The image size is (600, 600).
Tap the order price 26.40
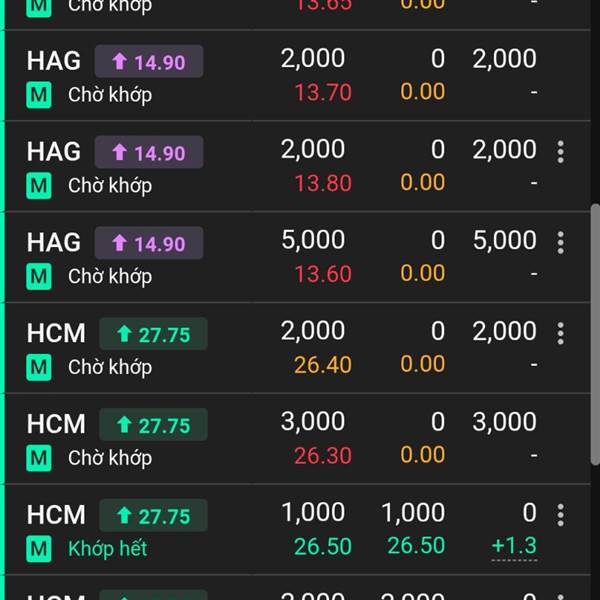(323, 365)
